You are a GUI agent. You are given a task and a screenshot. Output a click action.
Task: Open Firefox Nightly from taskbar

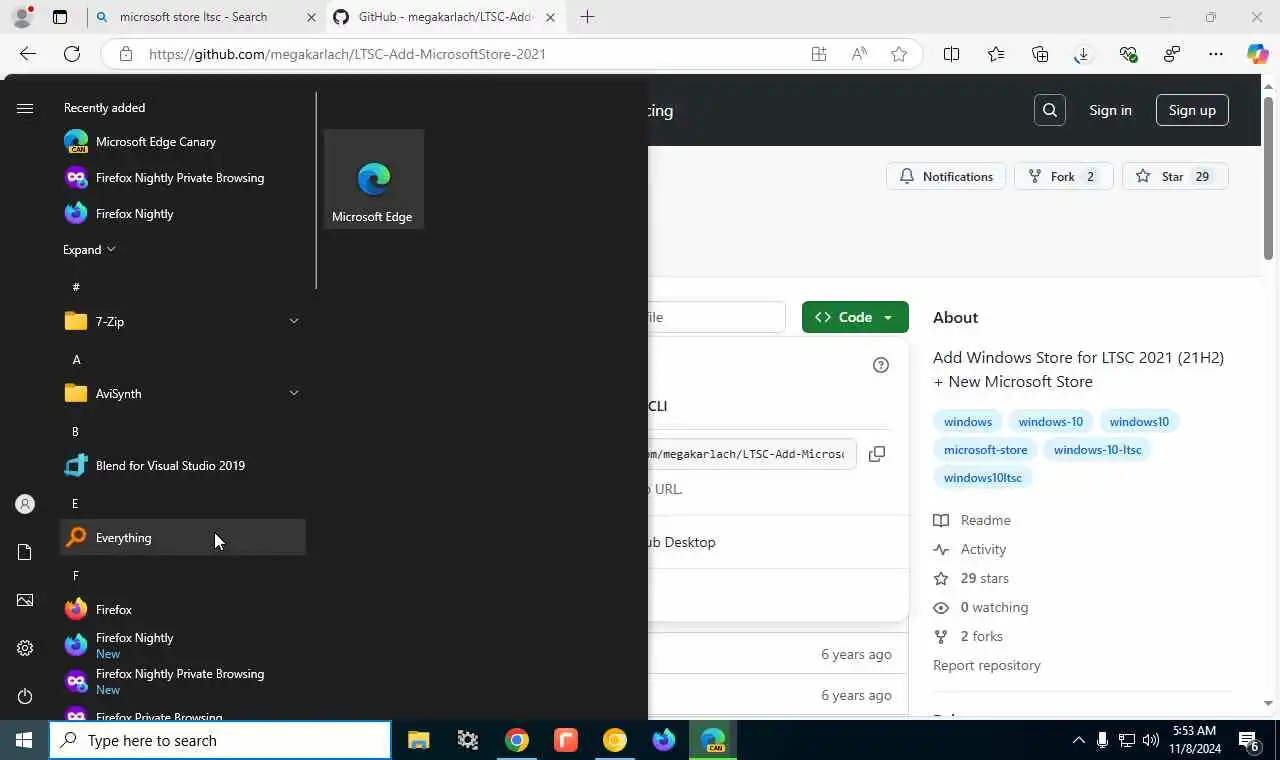coord(664,740)
